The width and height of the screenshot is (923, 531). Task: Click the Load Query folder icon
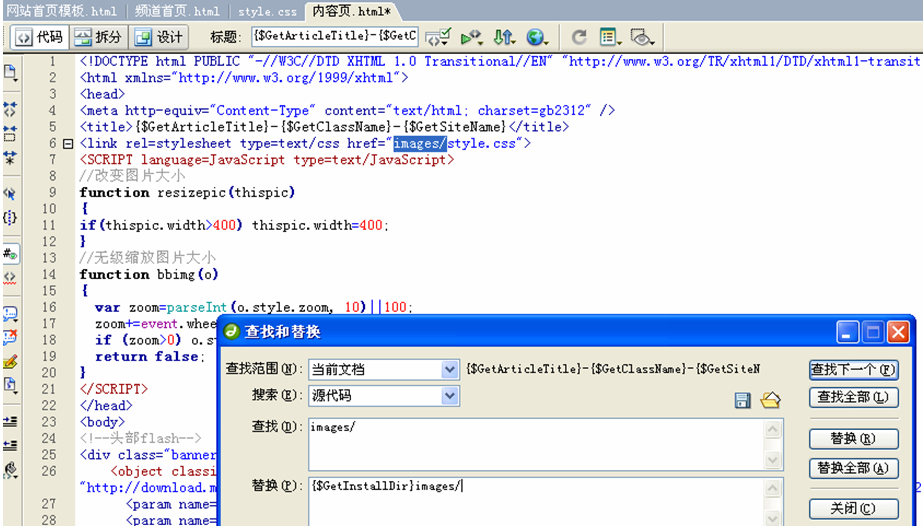coord(770,400)
